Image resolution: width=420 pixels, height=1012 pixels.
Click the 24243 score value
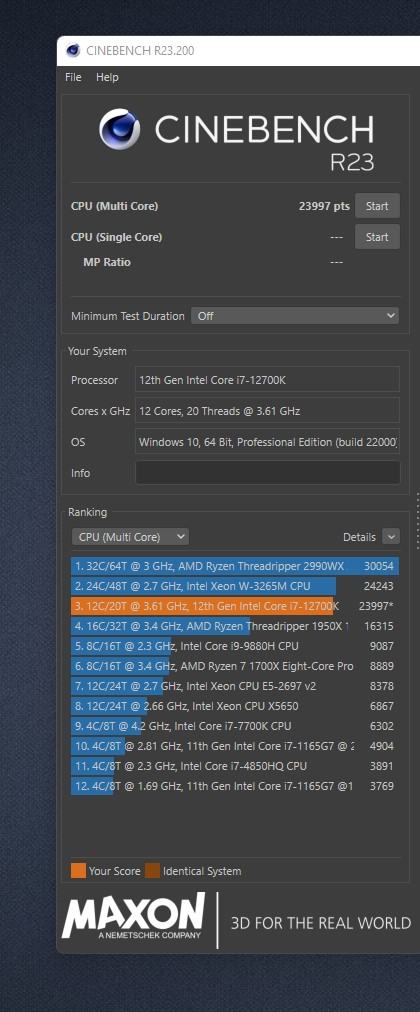click(x=379, y=586)
